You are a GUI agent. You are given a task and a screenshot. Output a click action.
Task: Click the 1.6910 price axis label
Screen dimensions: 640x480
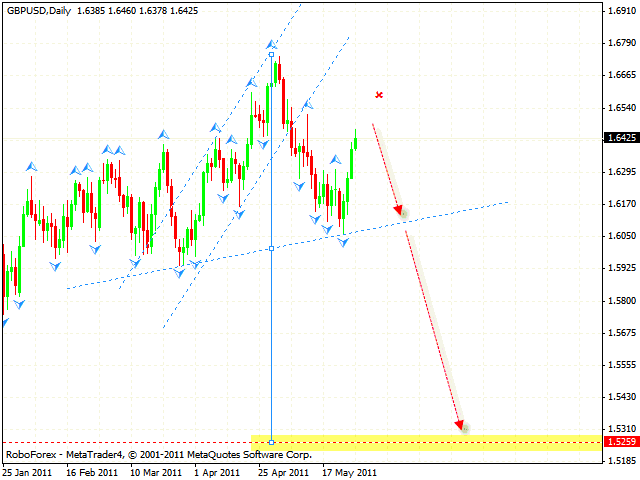point(620,10)
